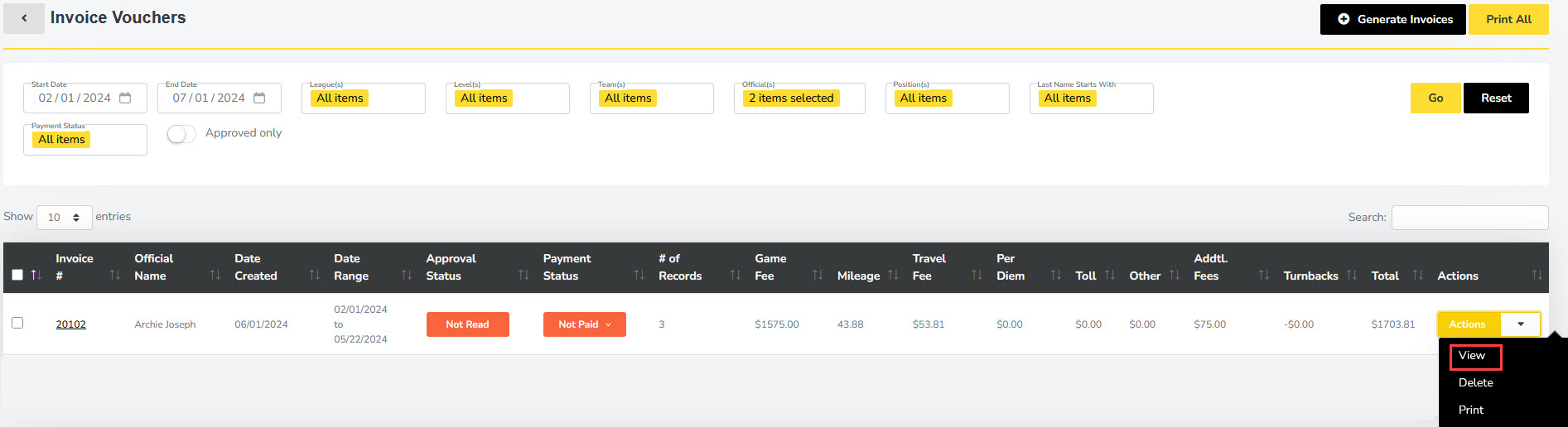Viewport: 1568px width, 427px height.
Task: Open the Show entries count dropdown
Action: point(64,218)
